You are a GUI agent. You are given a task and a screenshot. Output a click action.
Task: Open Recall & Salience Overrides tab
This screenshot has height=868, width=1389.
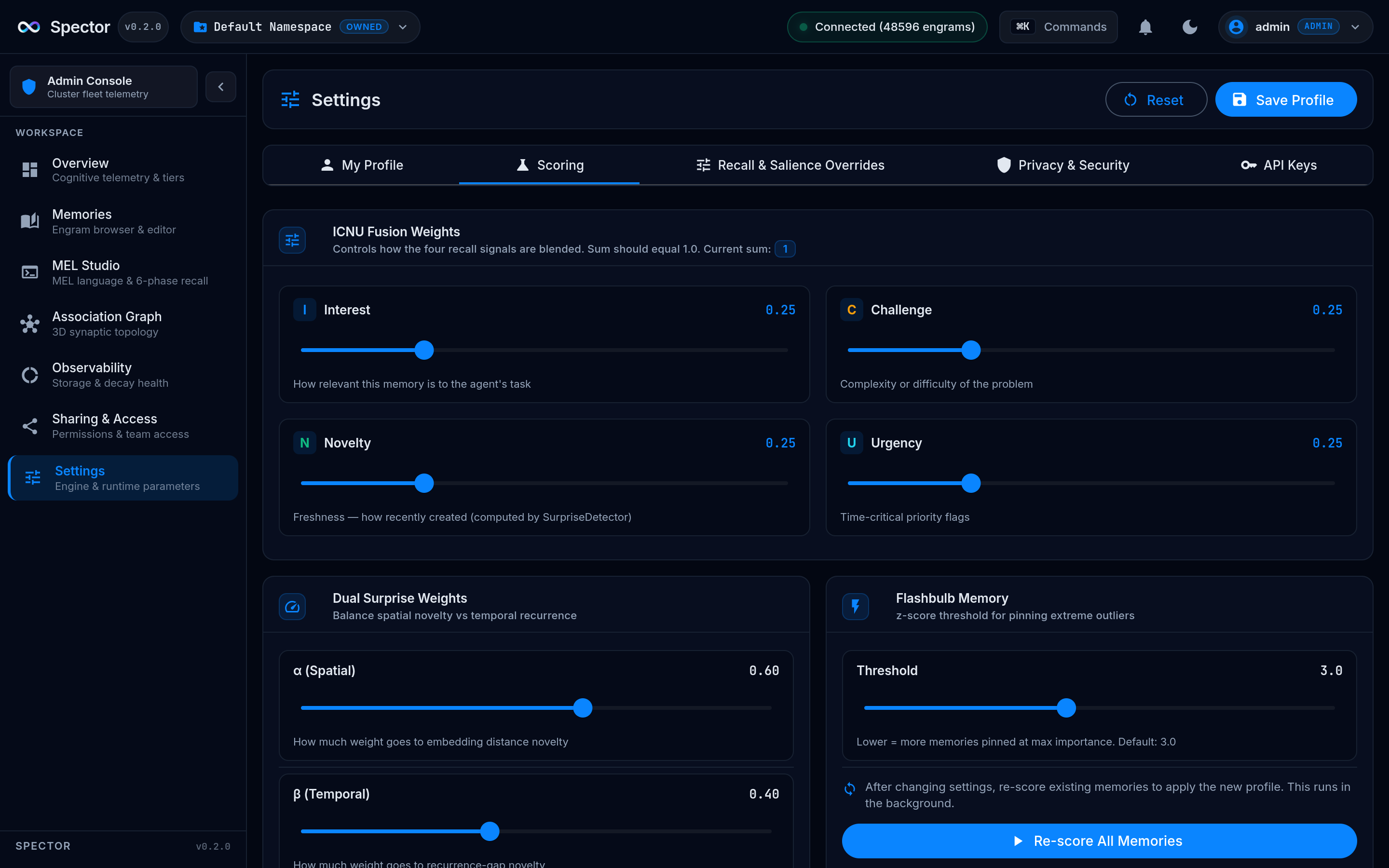click(x=790, y=165)
